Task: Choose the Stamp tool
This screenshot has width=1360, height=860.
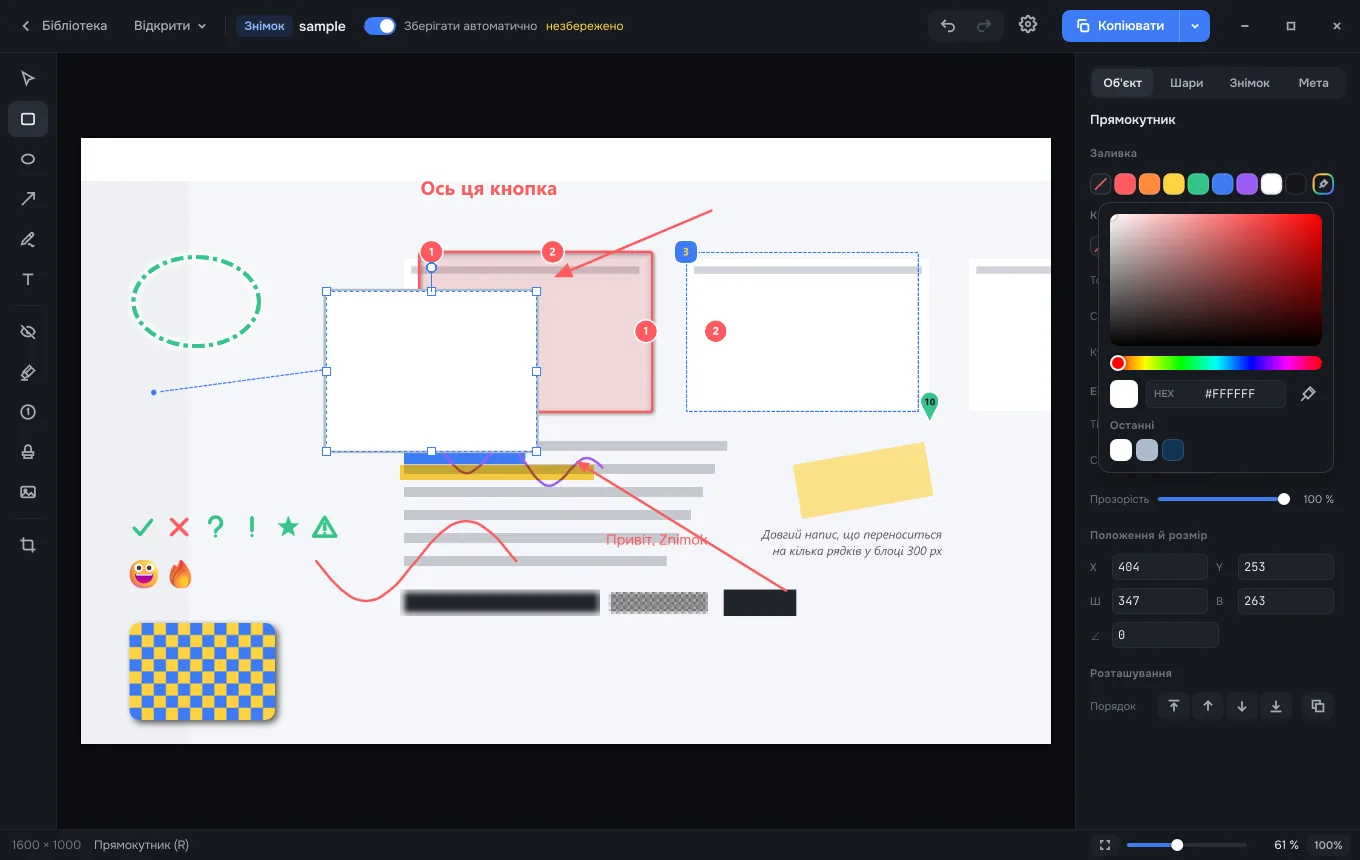Action: pos(28,452)
